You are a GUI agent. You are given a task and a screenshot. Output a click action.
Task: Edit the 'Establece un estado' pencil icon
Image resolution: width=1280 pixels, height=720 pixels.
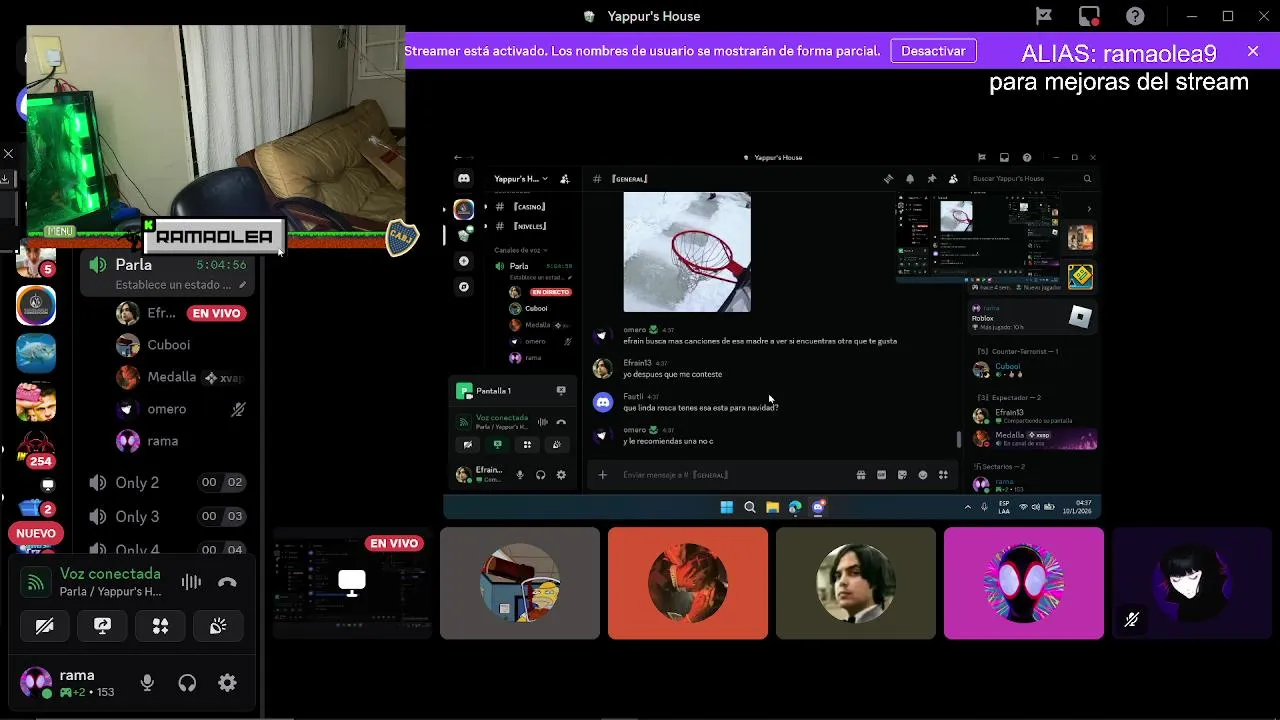(x=242, y=285)
